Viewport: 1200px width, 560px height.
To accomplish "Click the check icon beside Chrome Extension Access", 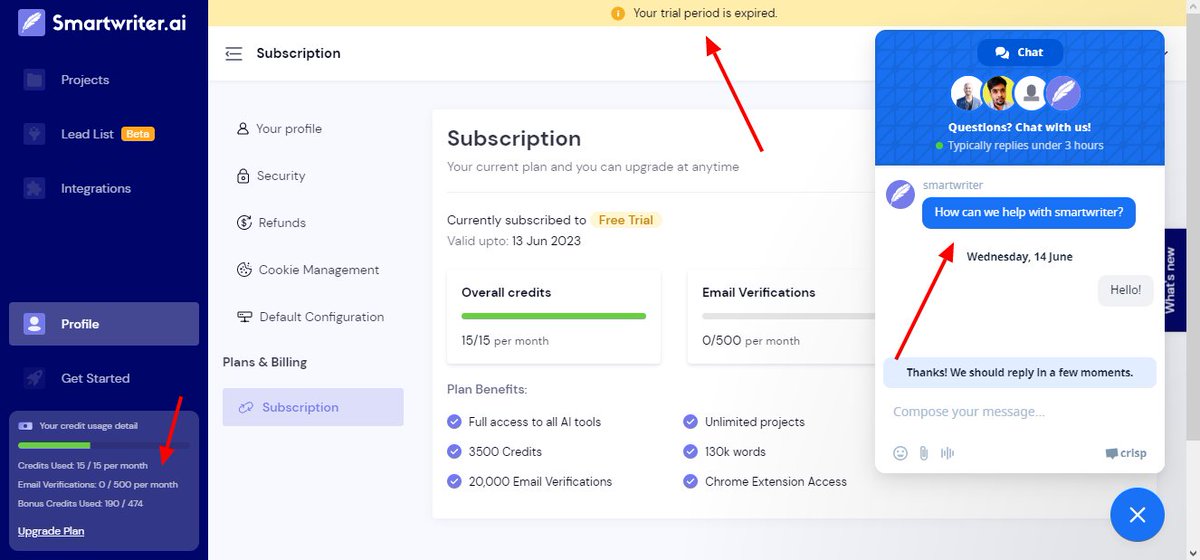I will pyautogui.click(x=691, y=481).
